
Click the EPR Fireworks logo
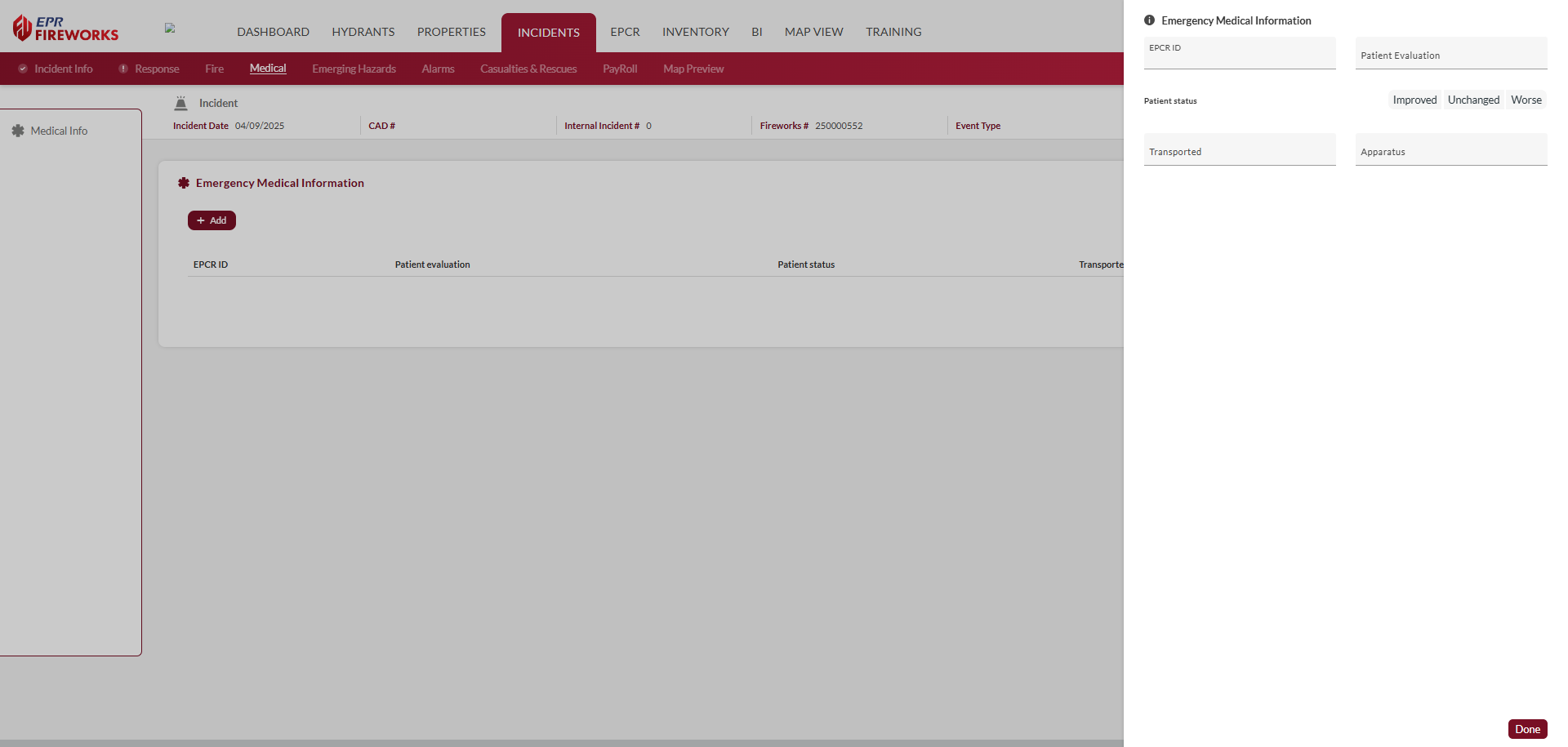point(65,29)
